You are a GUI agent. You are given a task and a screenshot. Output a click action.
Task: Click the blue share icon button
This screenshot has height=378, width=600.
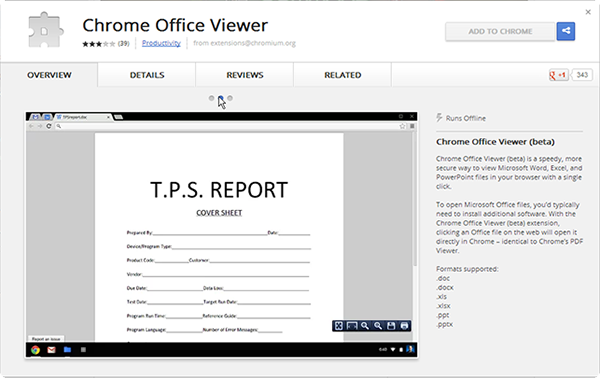pos(566,31)
